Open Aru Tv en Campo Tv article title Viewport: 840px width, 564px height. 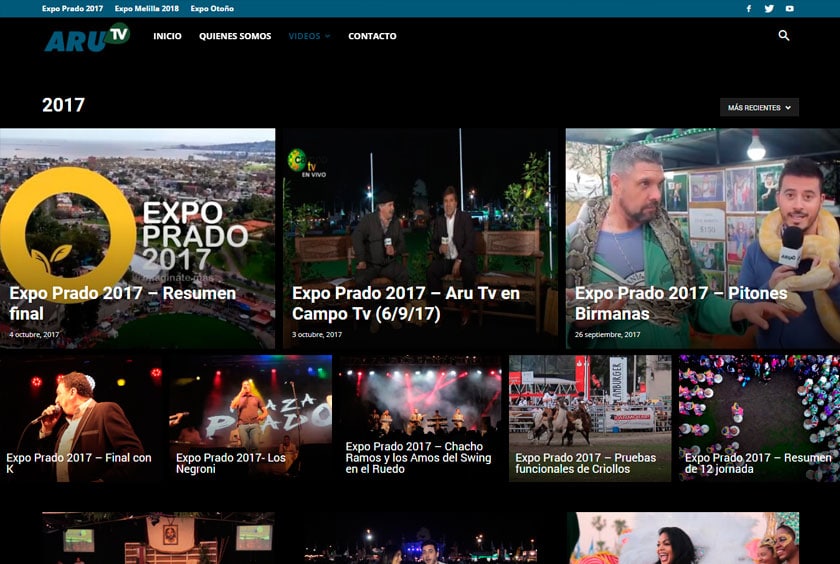tap(406, 303)
